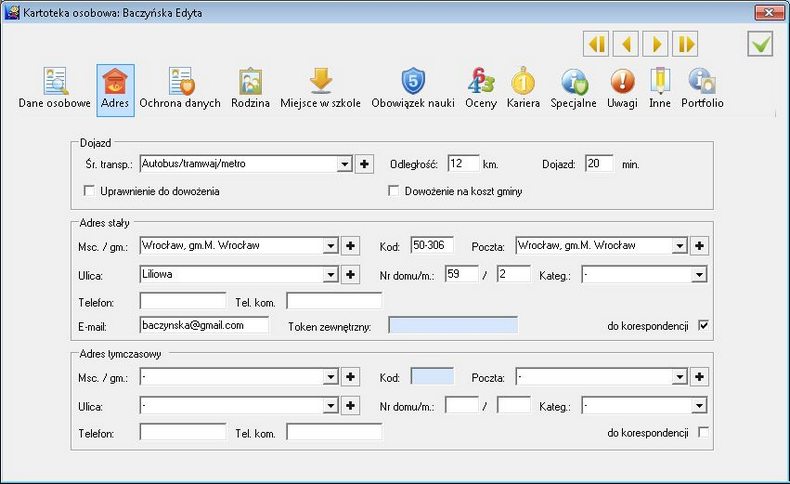Go to next record arrow

point(655,44)
